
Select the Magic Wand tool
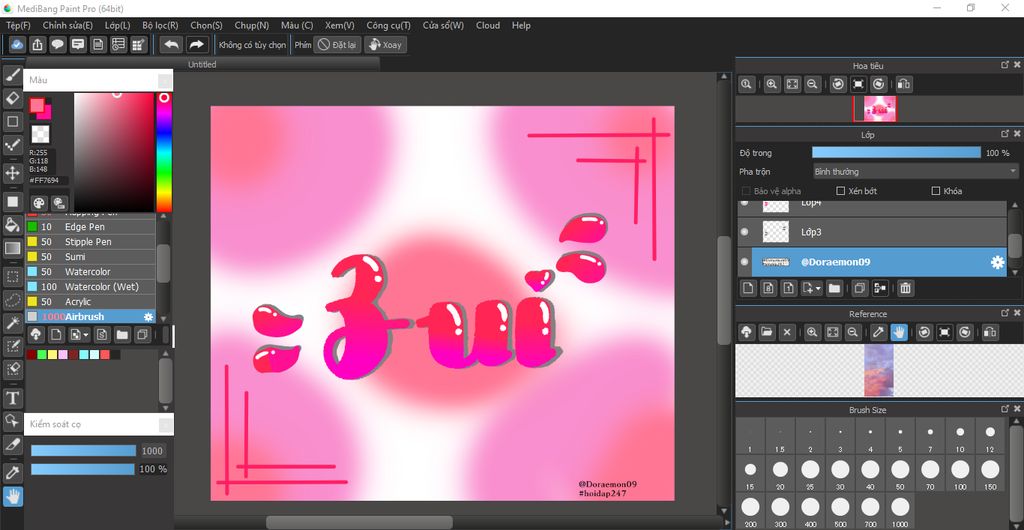click(12, 322)
